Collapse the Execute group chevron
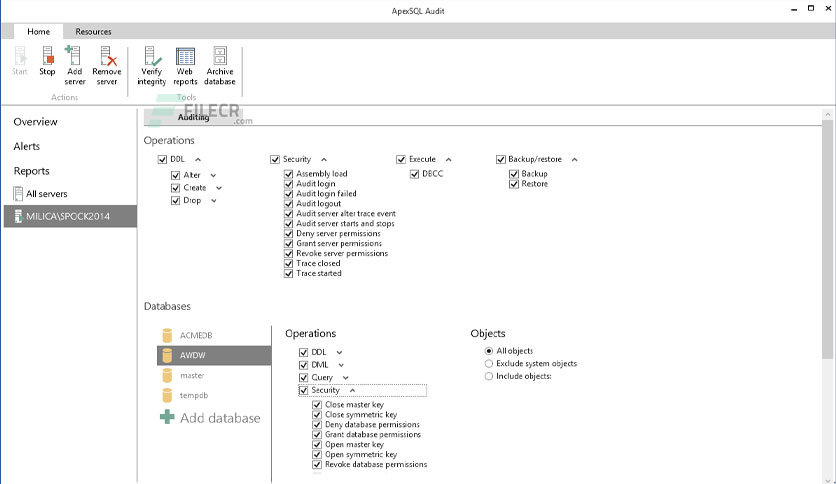 coord(448,159)
